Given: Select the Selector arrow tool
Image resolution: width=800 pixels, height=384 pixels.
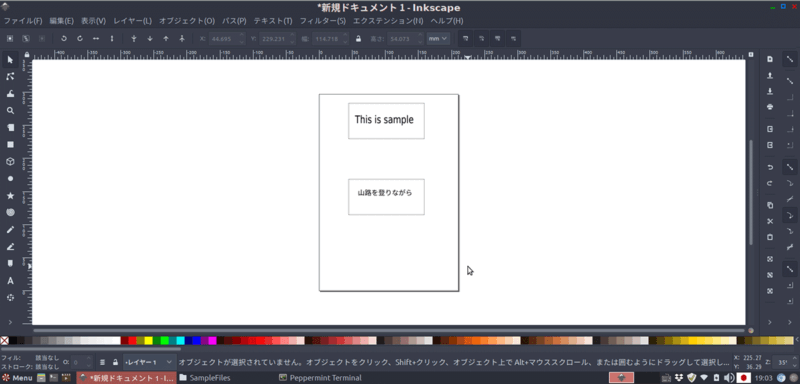Looking at the screenshot, I should click(10, 60).
